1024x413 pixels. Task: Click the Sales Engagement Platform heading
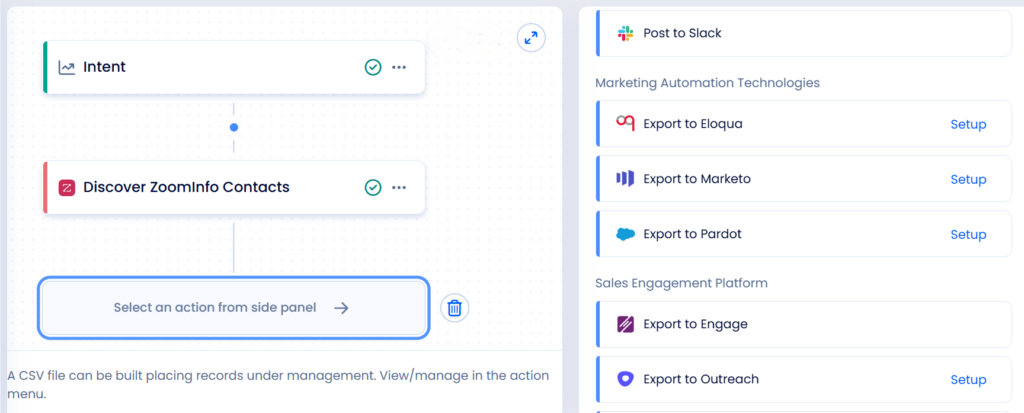[681, 283]
